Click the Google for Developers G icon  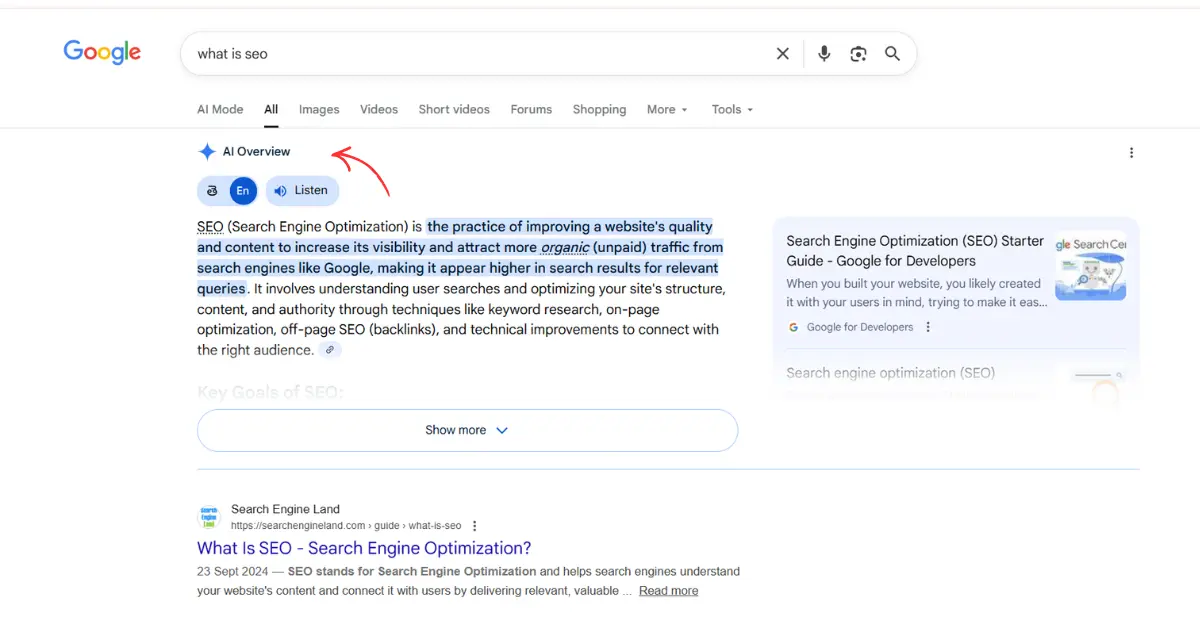point(793,327)
